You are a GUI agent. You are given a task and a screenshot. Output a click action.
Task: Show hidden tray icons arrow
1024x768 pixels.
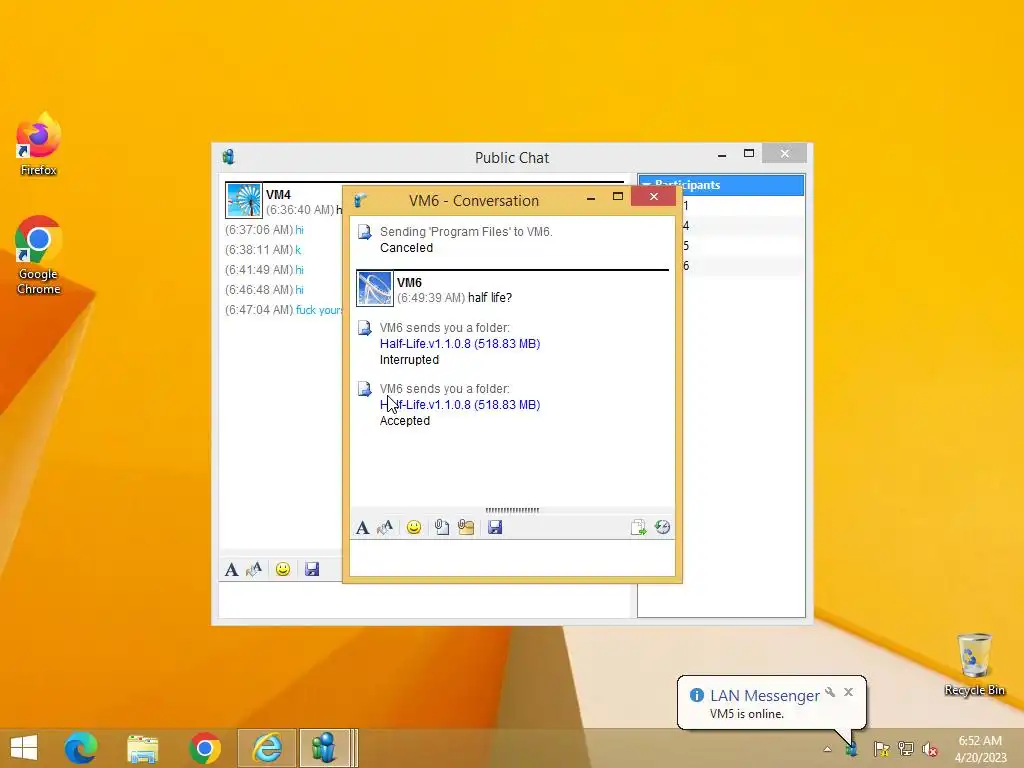827,749
